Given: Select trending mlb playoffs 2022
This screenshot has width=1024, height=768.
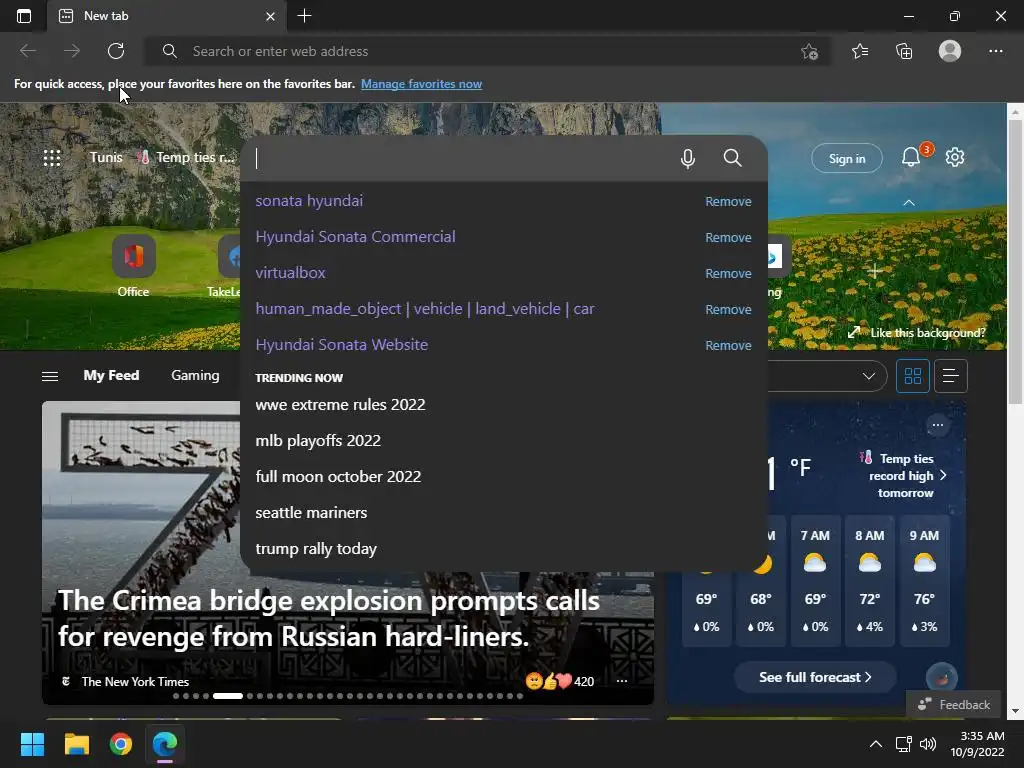Looking at the screenshot, I should pyautogui.click(x=318, y=440).
